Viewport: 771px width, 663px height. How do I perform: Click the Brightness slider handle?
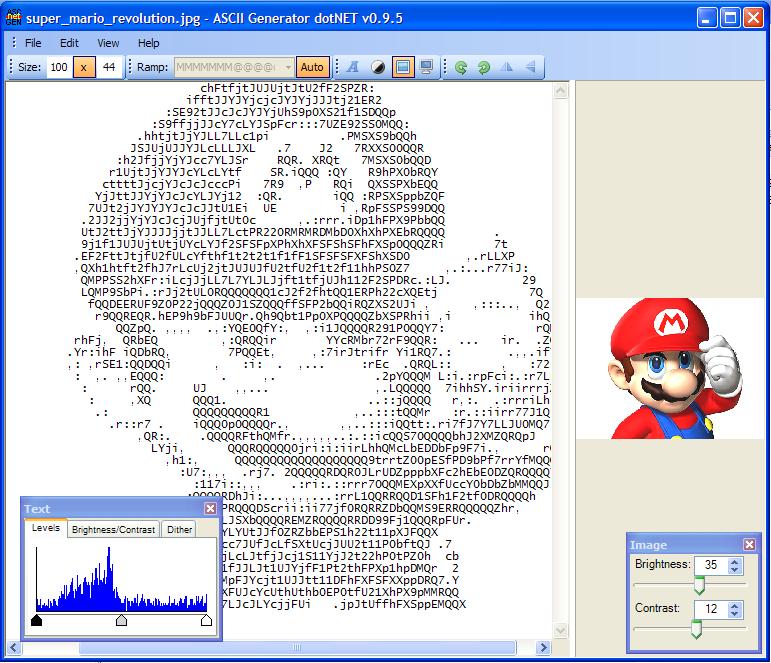699,585
